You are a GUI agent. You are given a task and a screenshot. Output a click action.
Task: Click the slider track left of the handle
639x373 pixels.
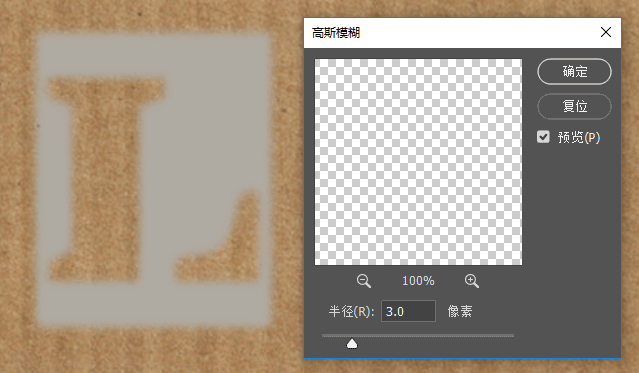[334, 335]
